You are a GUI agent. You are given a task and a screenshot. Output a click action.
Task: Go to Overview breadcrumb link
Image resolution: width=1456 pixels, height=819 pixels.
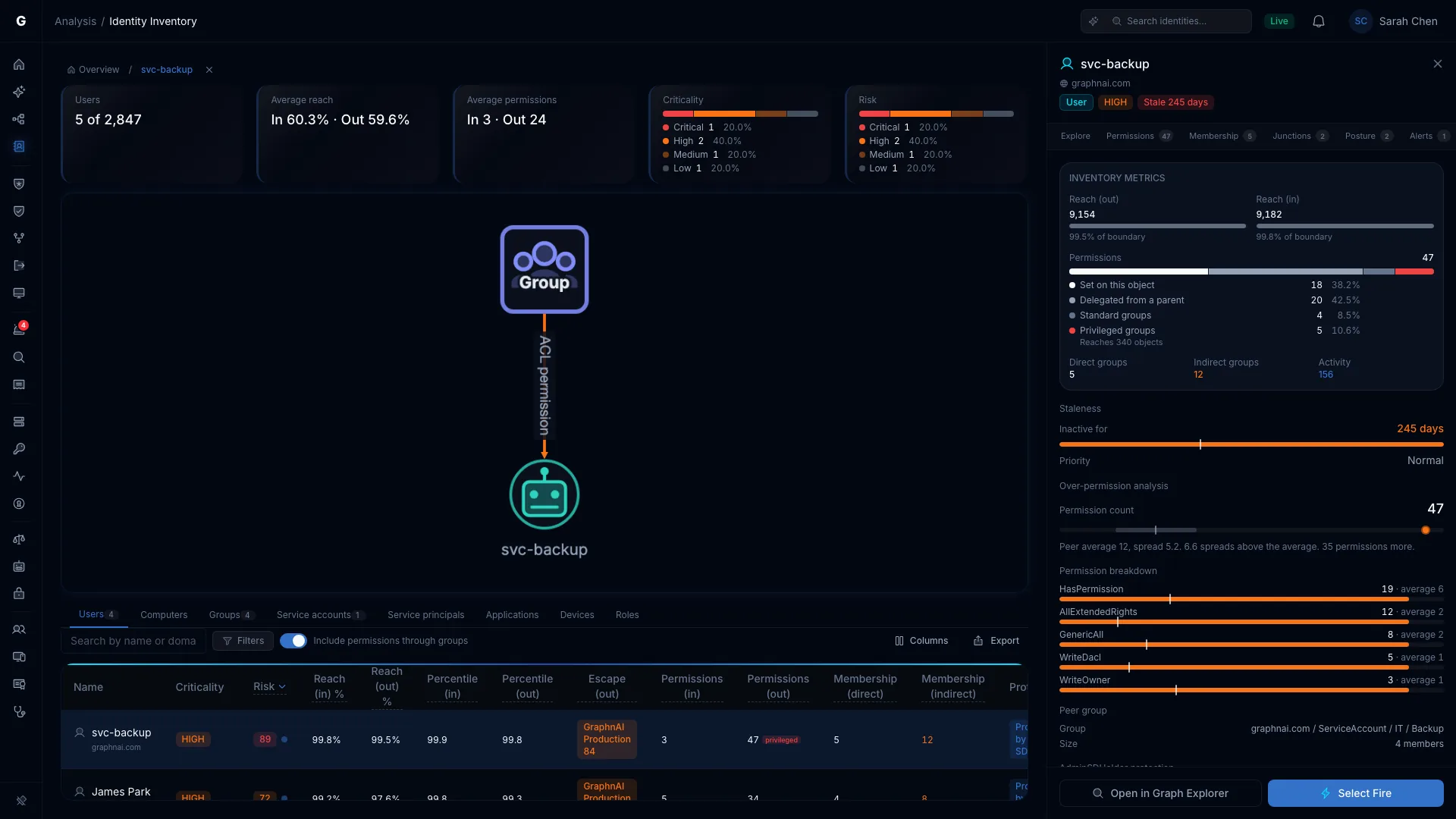(x=93, y=70)
